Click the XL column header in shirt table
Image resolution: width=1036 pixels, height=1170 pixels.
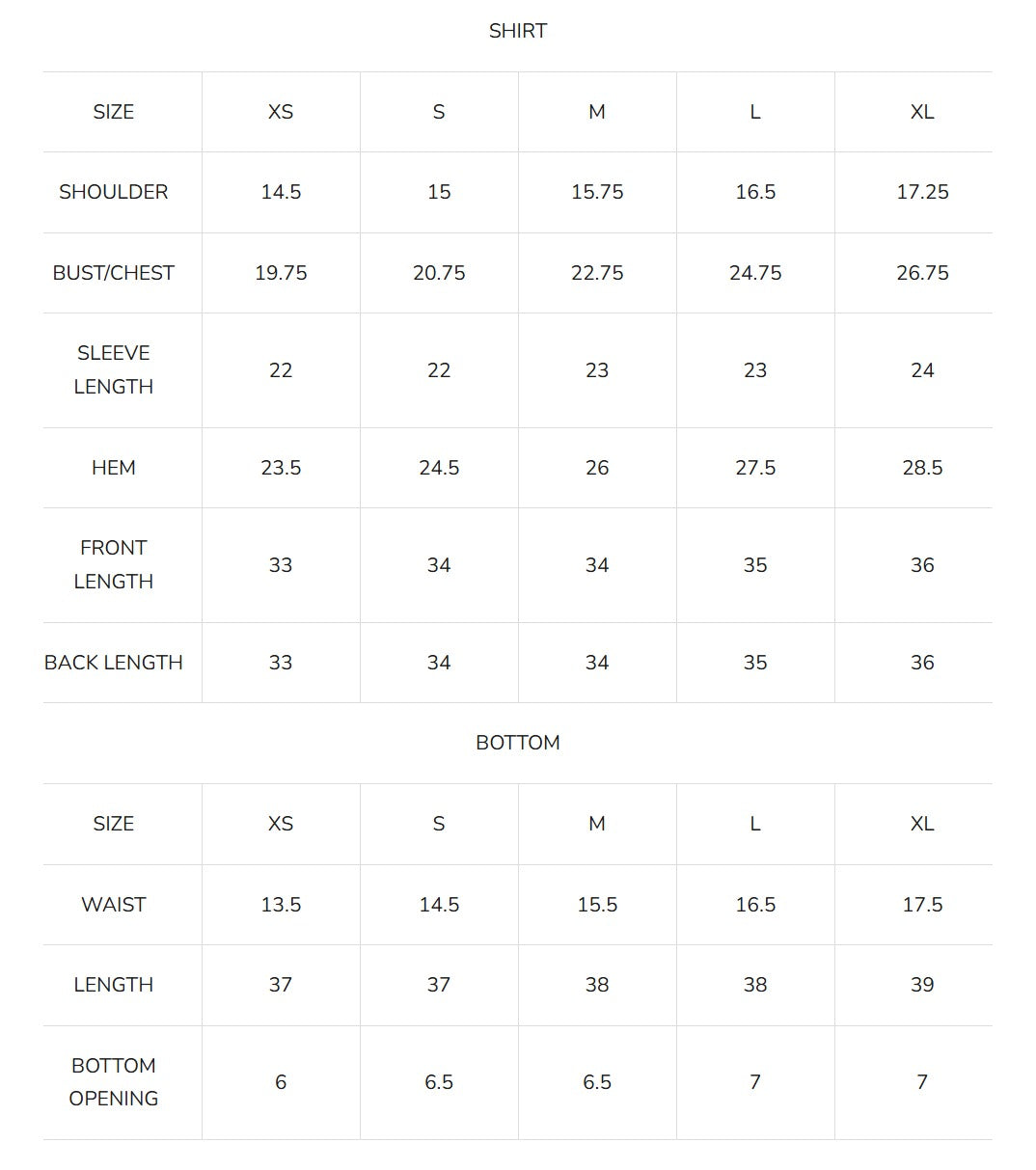click(x=922, y=112)
